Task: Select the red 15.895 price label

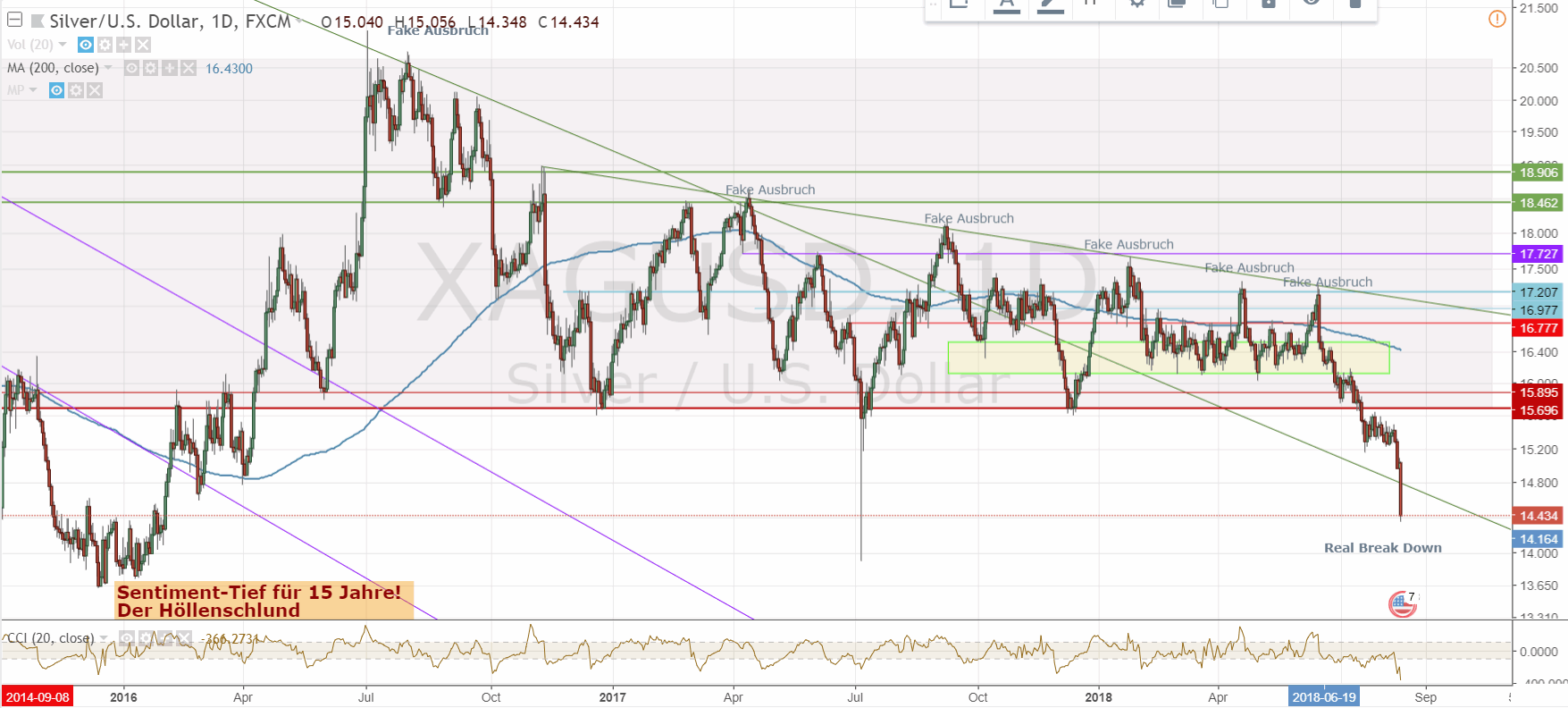Action: coord(1537,392)
